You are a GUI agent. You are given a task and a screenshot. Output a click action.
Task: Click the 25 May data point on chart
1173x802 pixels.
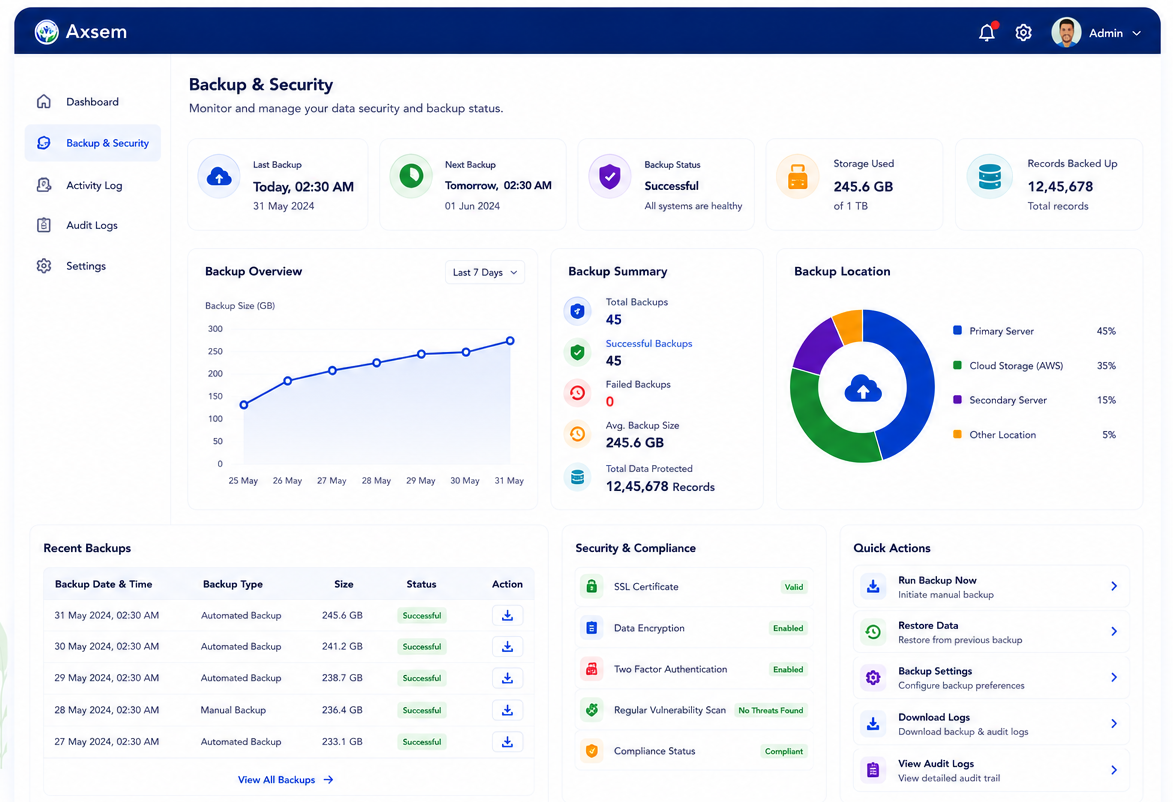[244, 405]
